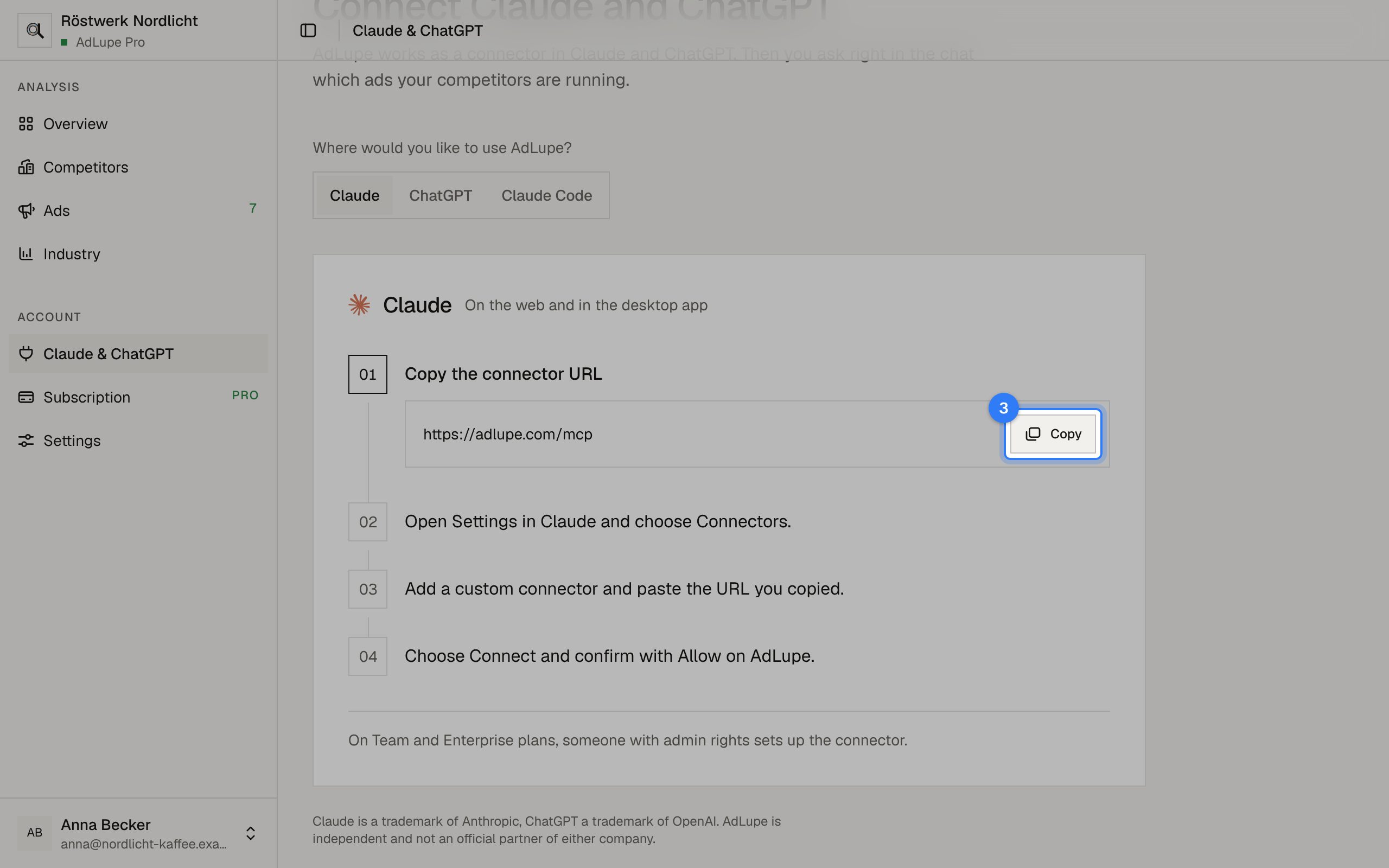Open Overview in the sidebar
The height and width of the screenshot is (868, 1389).
click(x=138, y=124)
